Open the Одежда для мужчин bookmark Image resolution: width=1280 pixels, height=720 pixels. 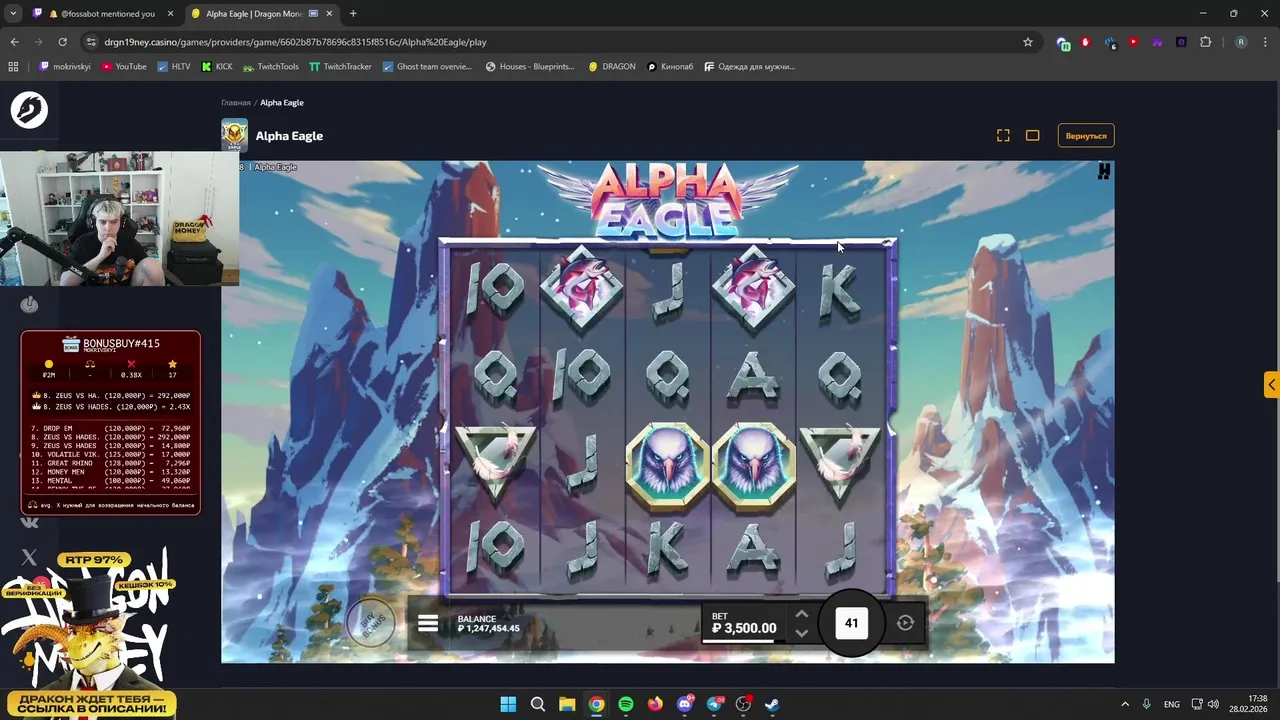click(x=749, y=66)
